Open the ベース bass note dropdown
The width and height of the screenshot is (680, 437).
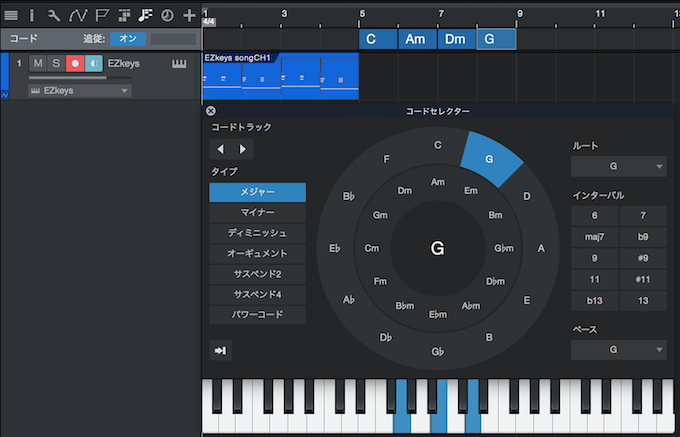[618, 350]
